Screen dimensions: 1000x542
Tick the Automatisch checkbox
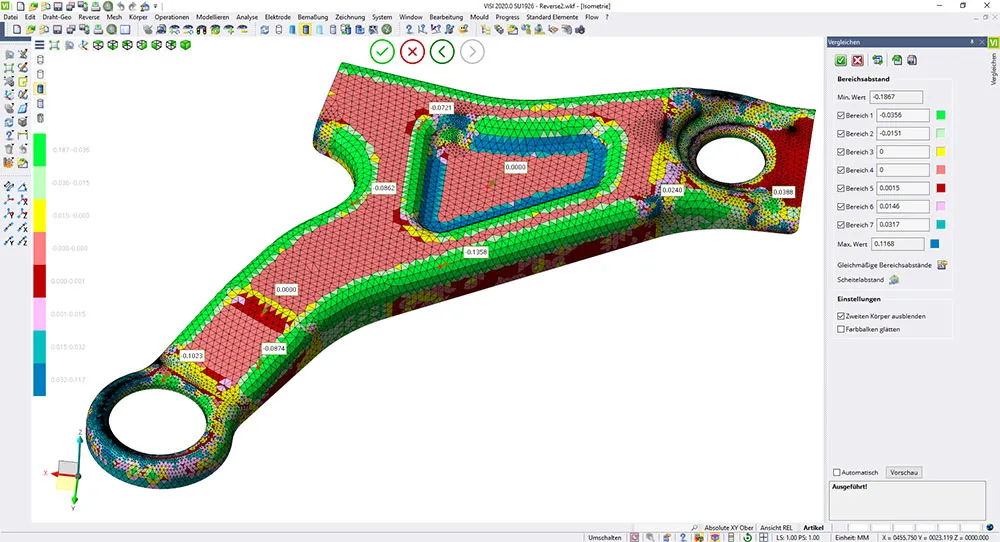coord(837,472)
